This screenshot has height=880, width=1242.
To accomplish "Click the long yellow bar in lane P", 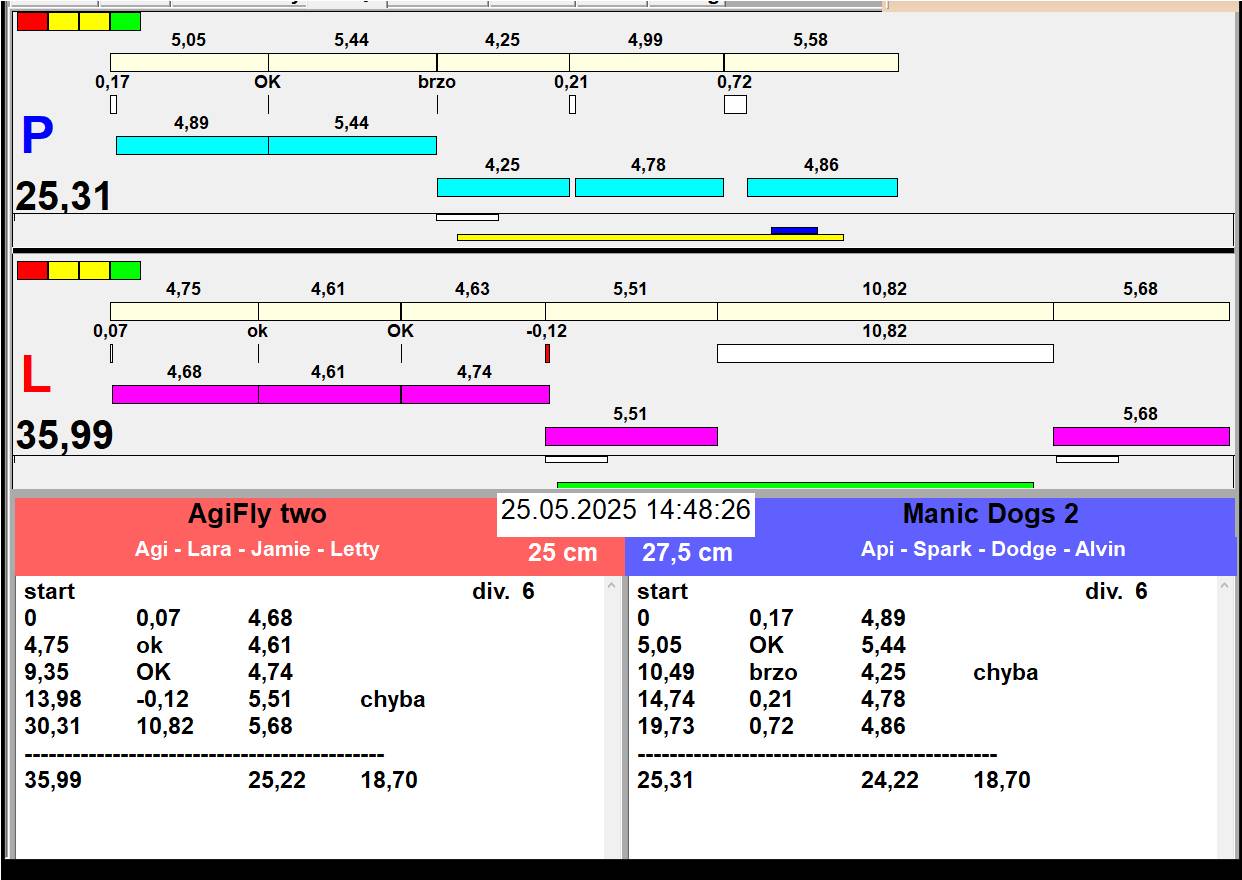I will click(650, 237).
